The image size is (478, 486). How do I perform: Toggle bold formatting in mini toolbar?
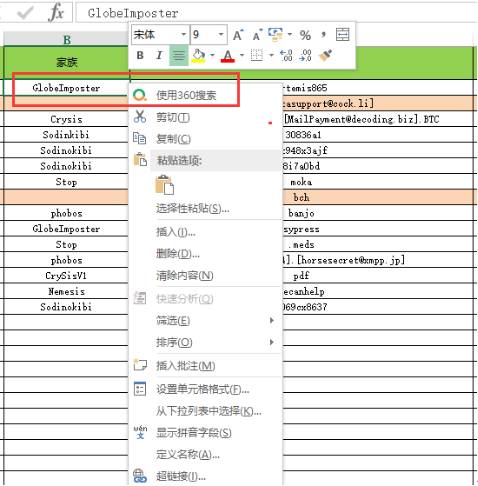(140, 55)
